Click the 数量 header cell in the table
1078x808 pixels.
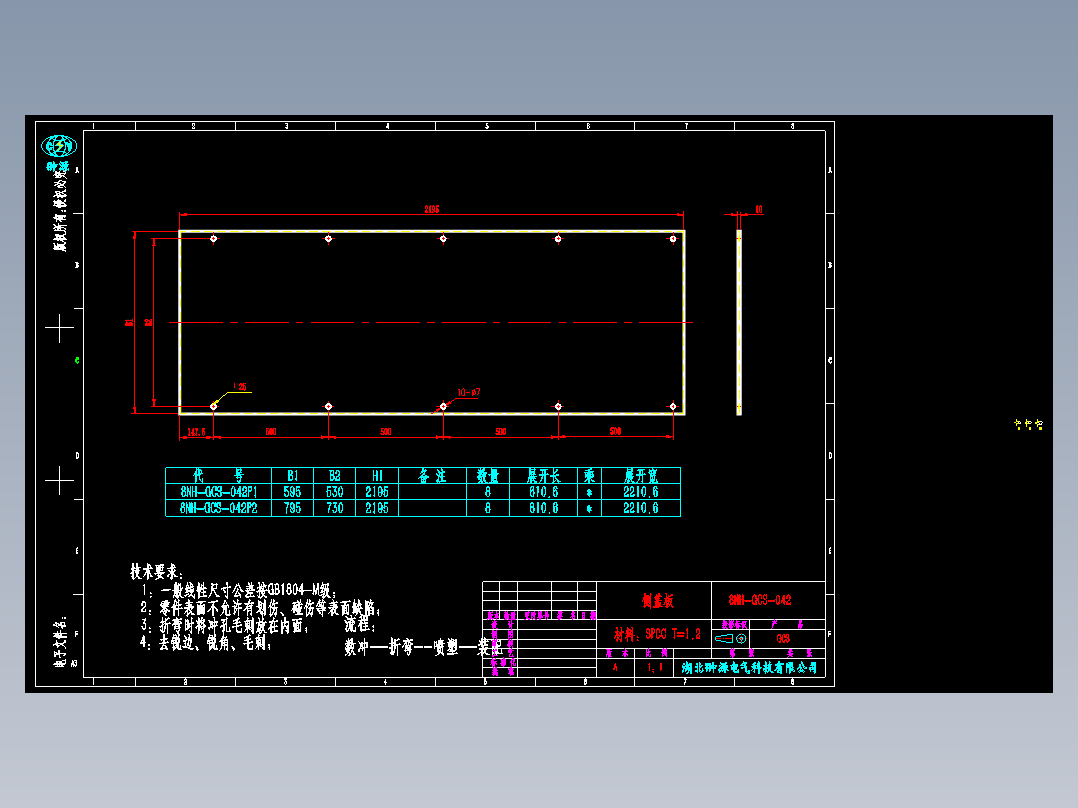488,476
